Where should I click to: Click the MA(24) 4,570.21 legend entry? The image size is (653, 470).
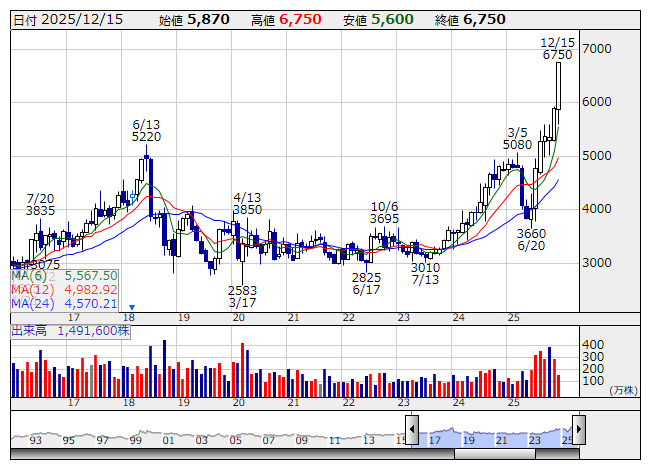point(65,304)
